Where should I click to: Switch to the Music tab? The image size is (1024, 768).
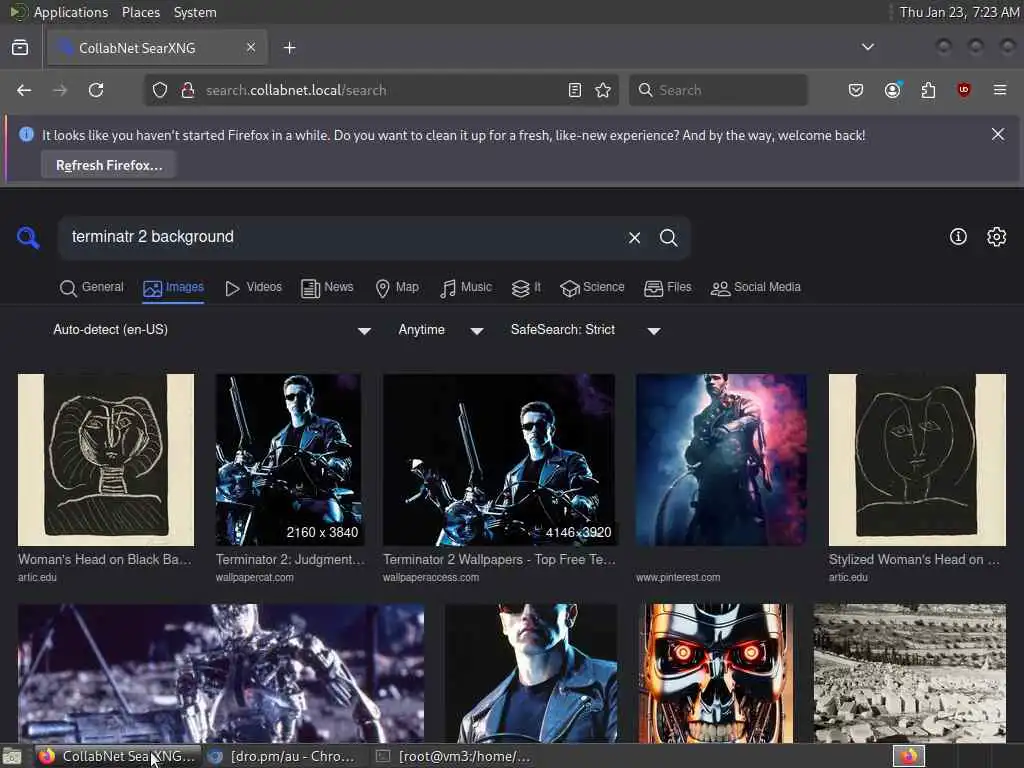click(466, 287)
